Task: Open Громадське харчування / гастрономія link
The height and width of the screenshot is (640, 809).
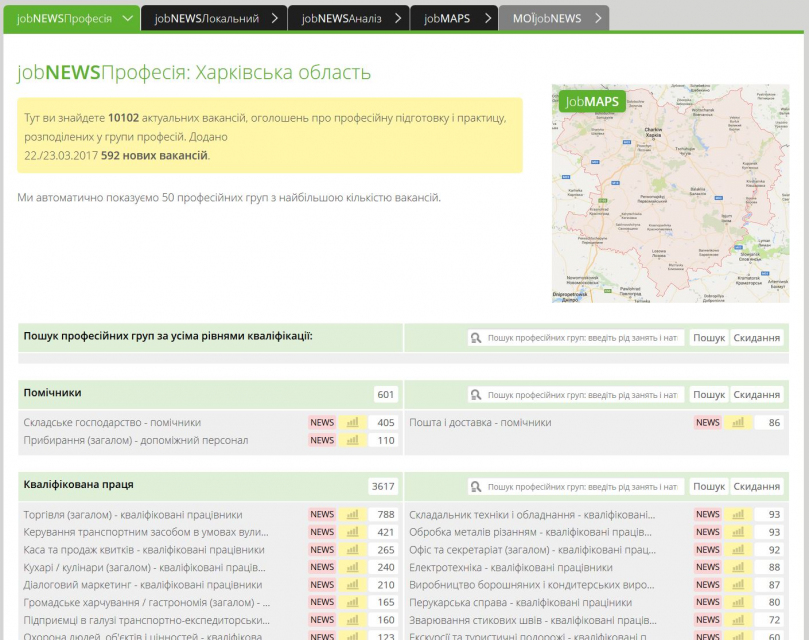Action: 147,602
